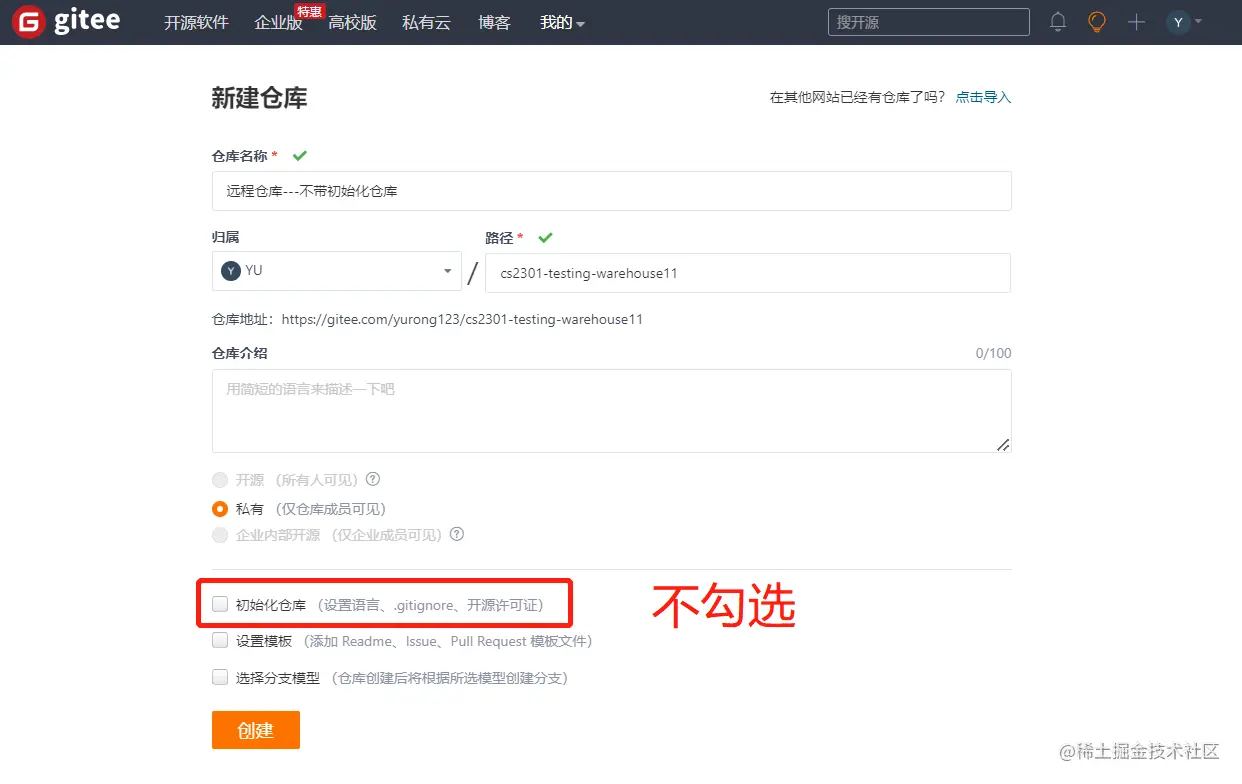Follow the 点击导入 import link

pos(982,97)
